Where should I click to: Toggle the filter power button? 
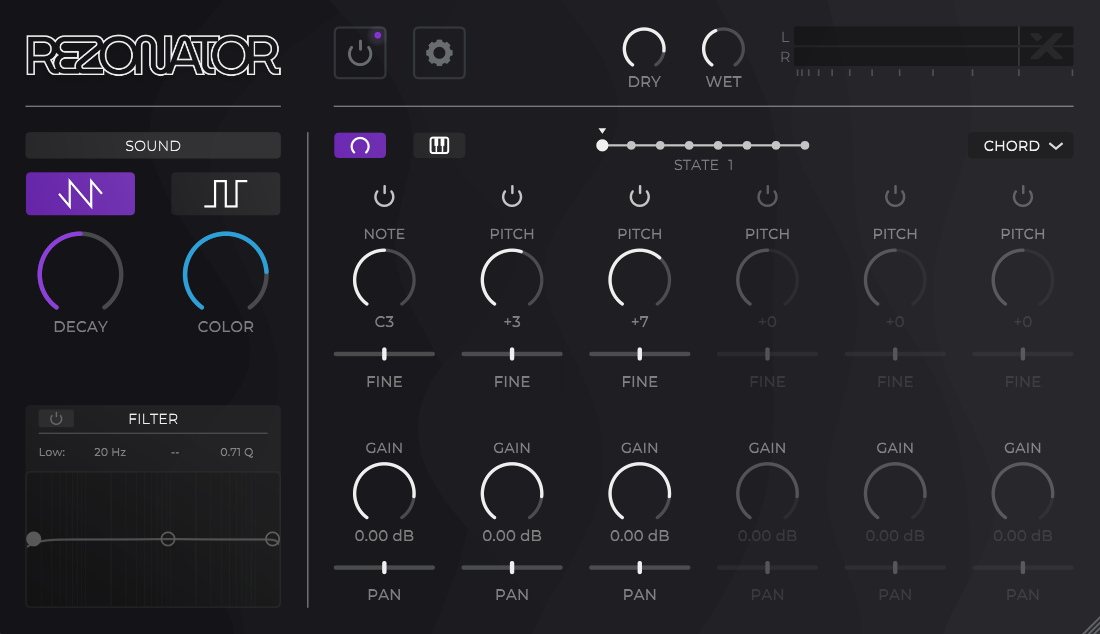[x=56, y=419]
